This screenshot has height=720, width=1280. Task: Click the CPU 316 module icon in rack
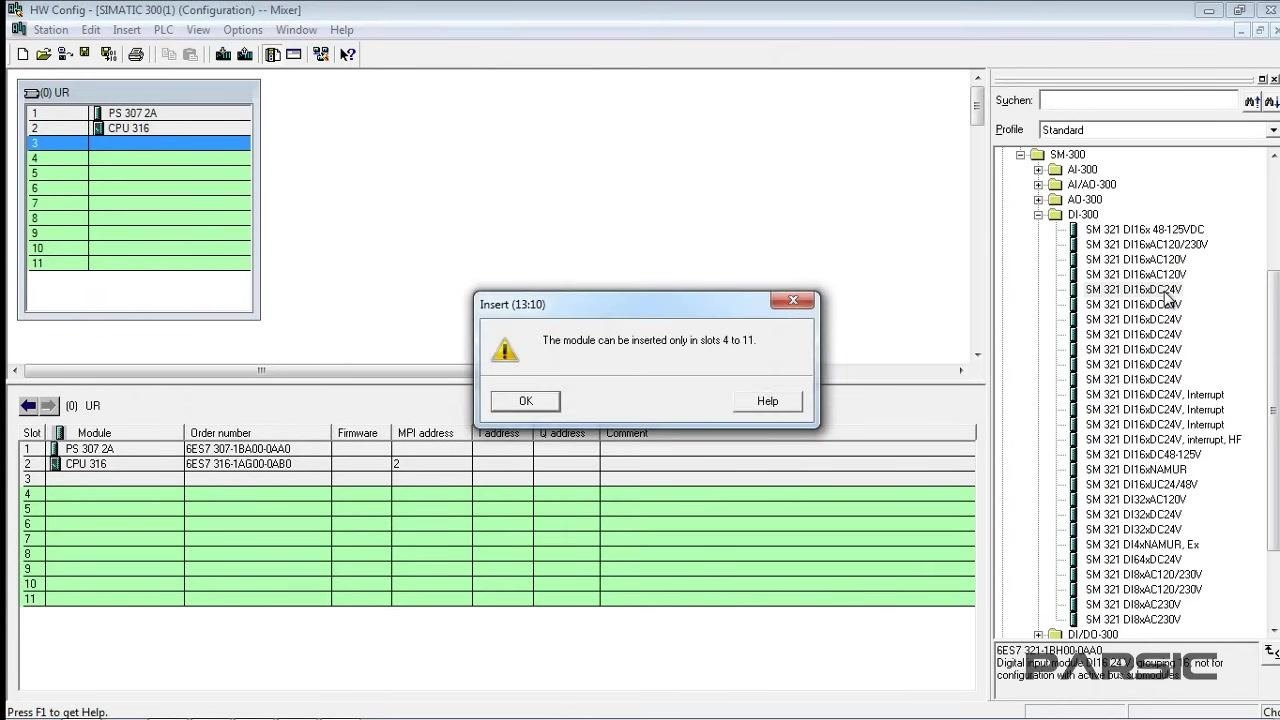pyautogui.click(x=98, y=128)
